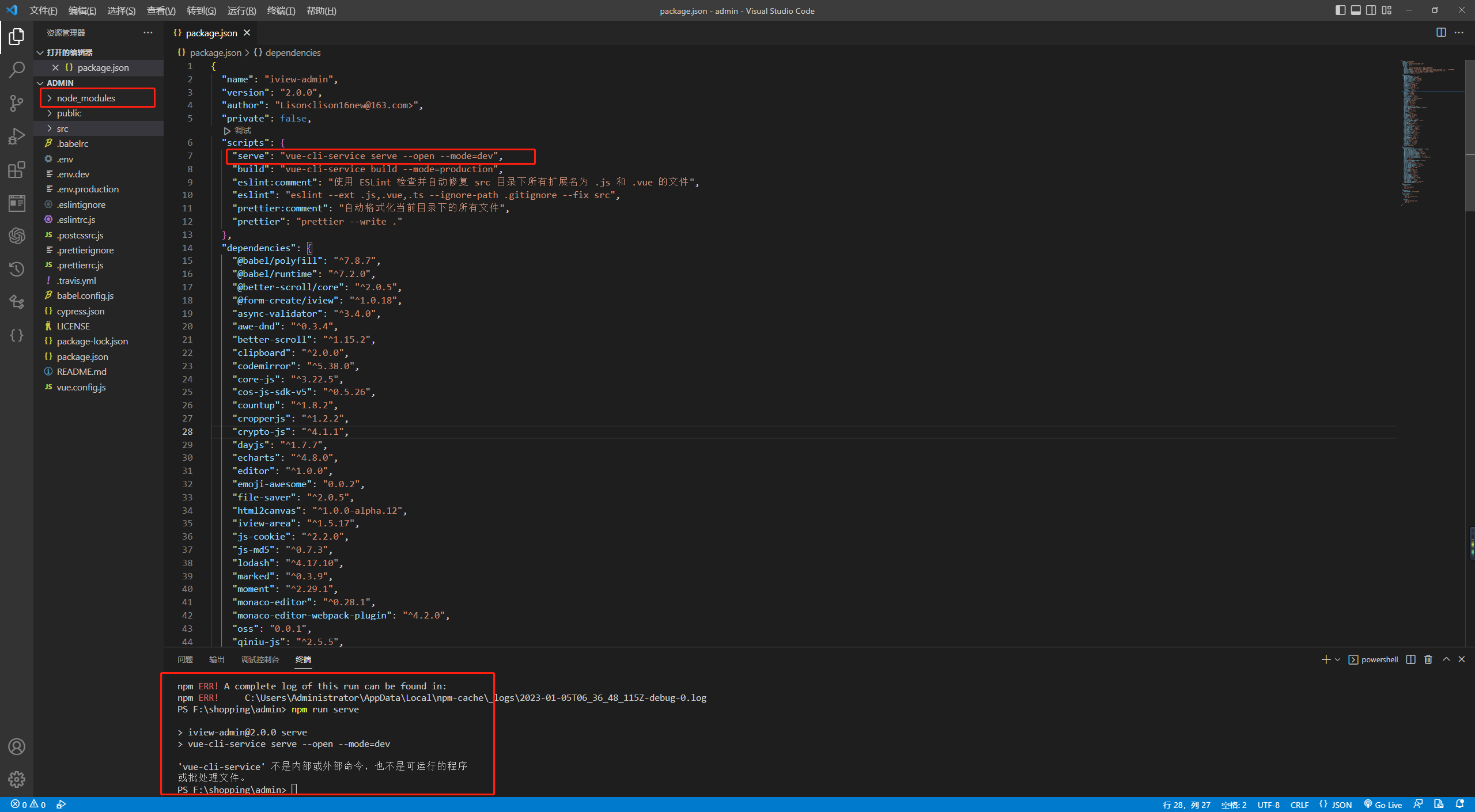Kill terminal with trash icon
Viewport: 1475px width, 812px height.
pyautogui.click(x=1428, y=659)
